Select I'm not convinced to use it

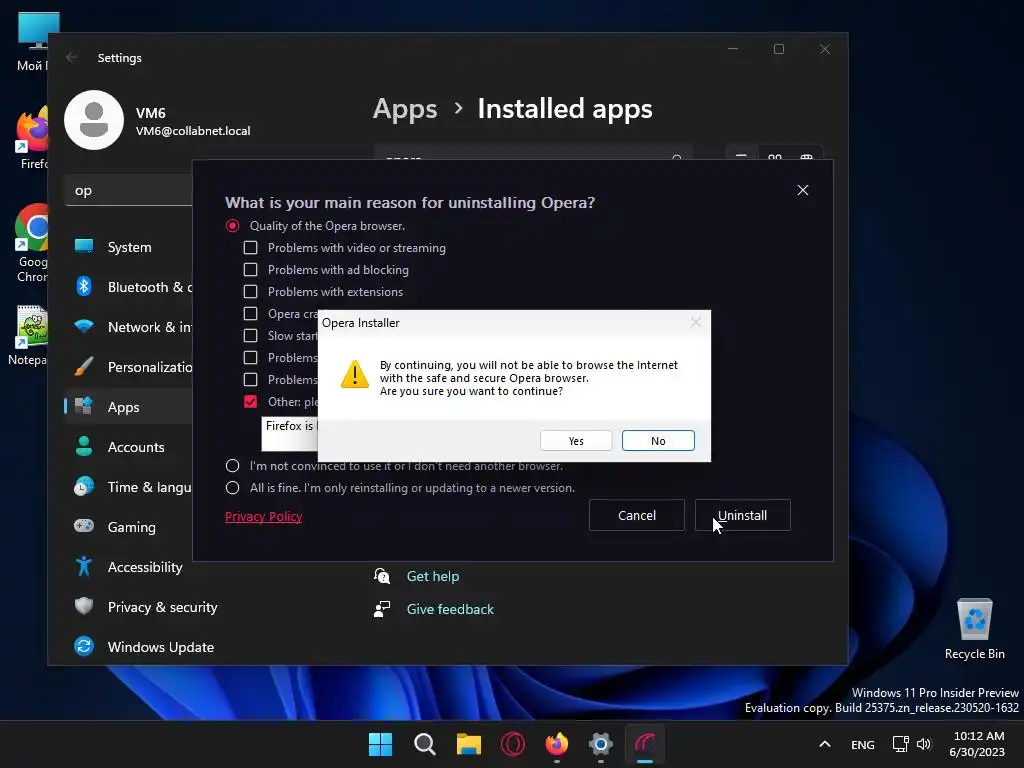[232, 466]
